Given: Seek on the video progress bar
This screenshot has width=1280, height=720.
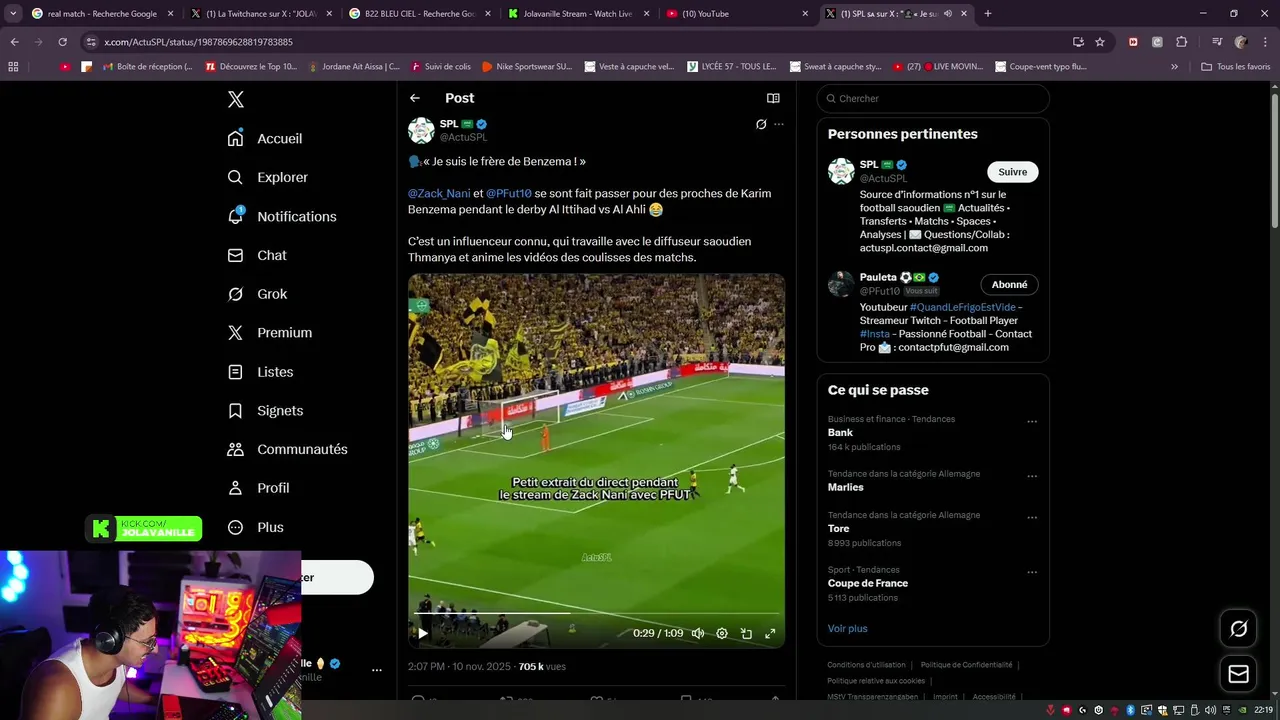Looking at the screenshot, I should click(x=596, y=613).
